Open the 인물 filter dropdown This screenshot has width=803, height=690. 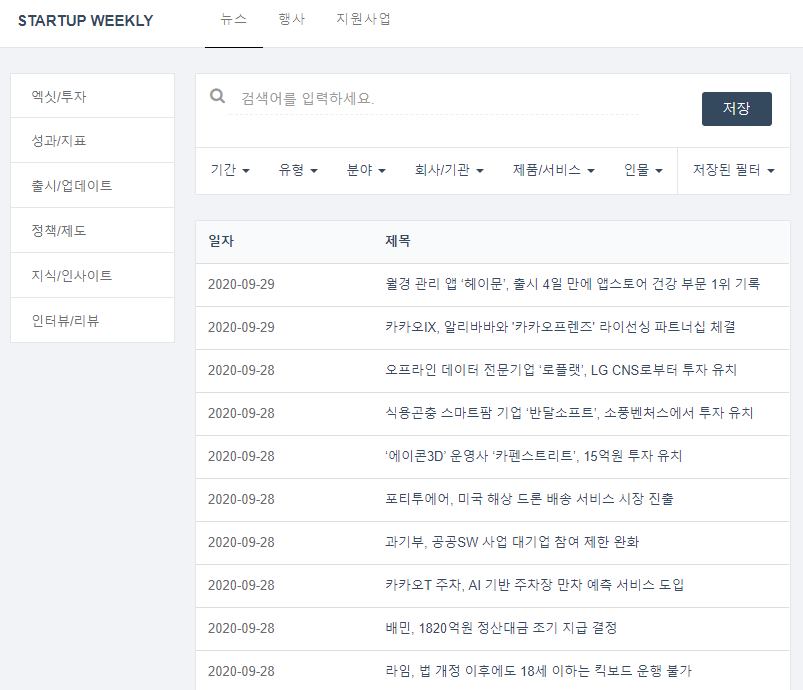pyautogui.click(x=643, y=170)
